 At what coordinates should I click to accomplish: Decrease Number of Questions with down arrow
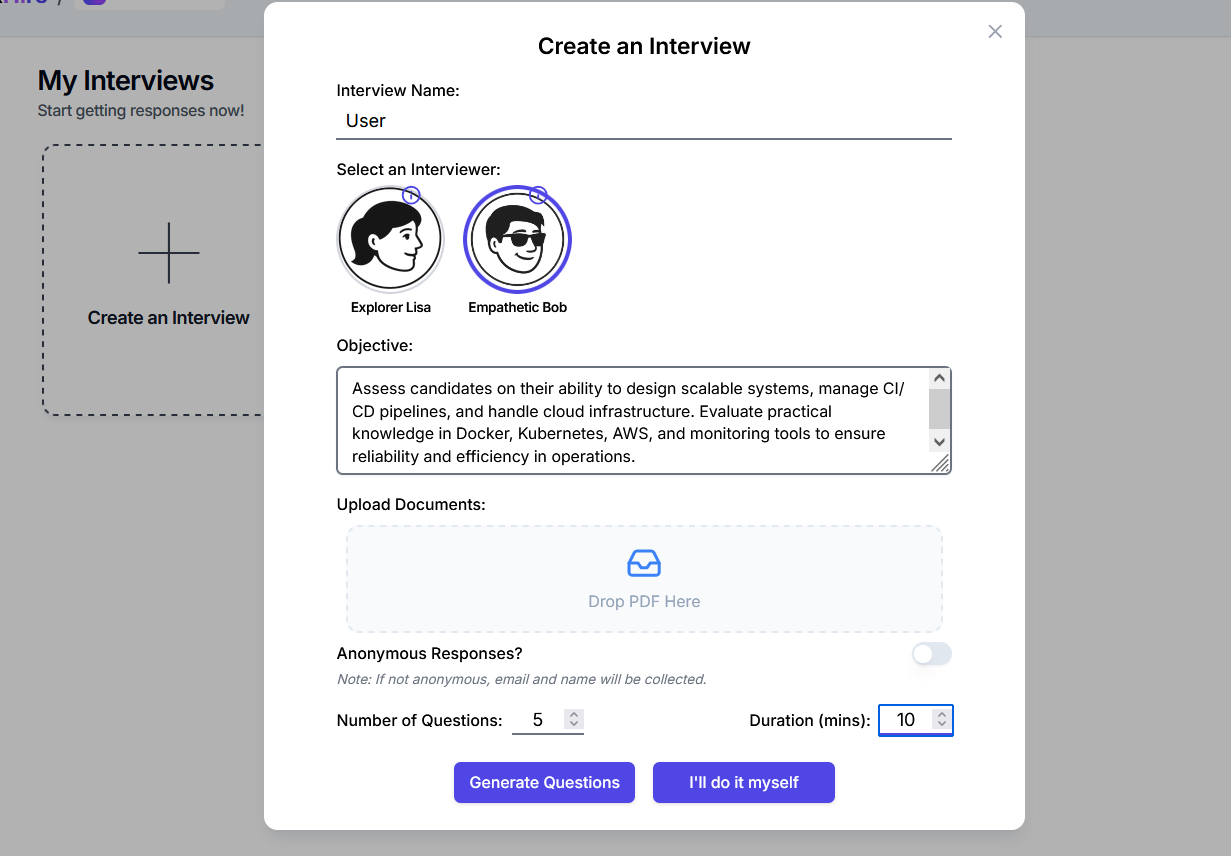[x=573, y=725]
